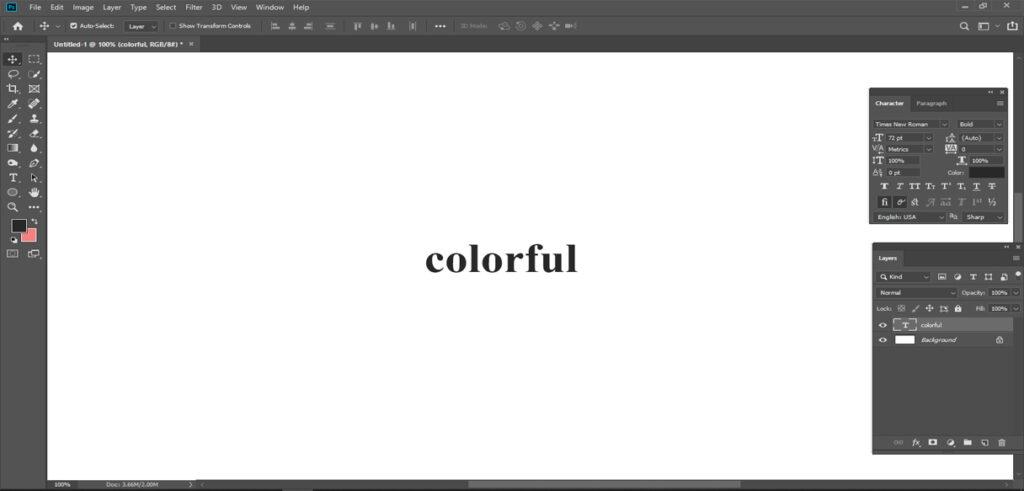Toggle the Auto-Select checkbox
This screenshot has width=1024, height=491.
click(x=73, y=26)
